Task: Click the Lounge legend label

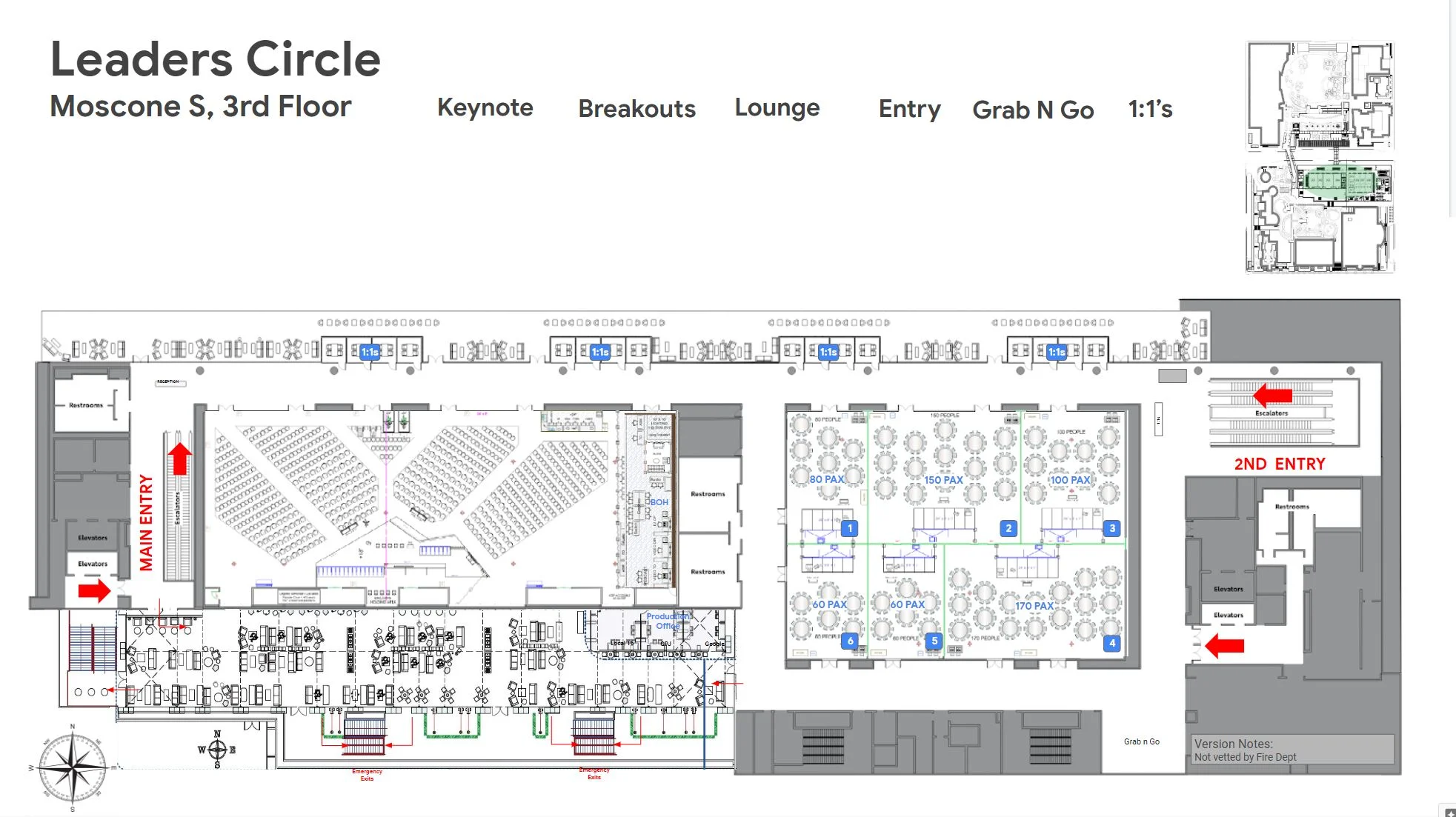Action: tap(777, 107)
